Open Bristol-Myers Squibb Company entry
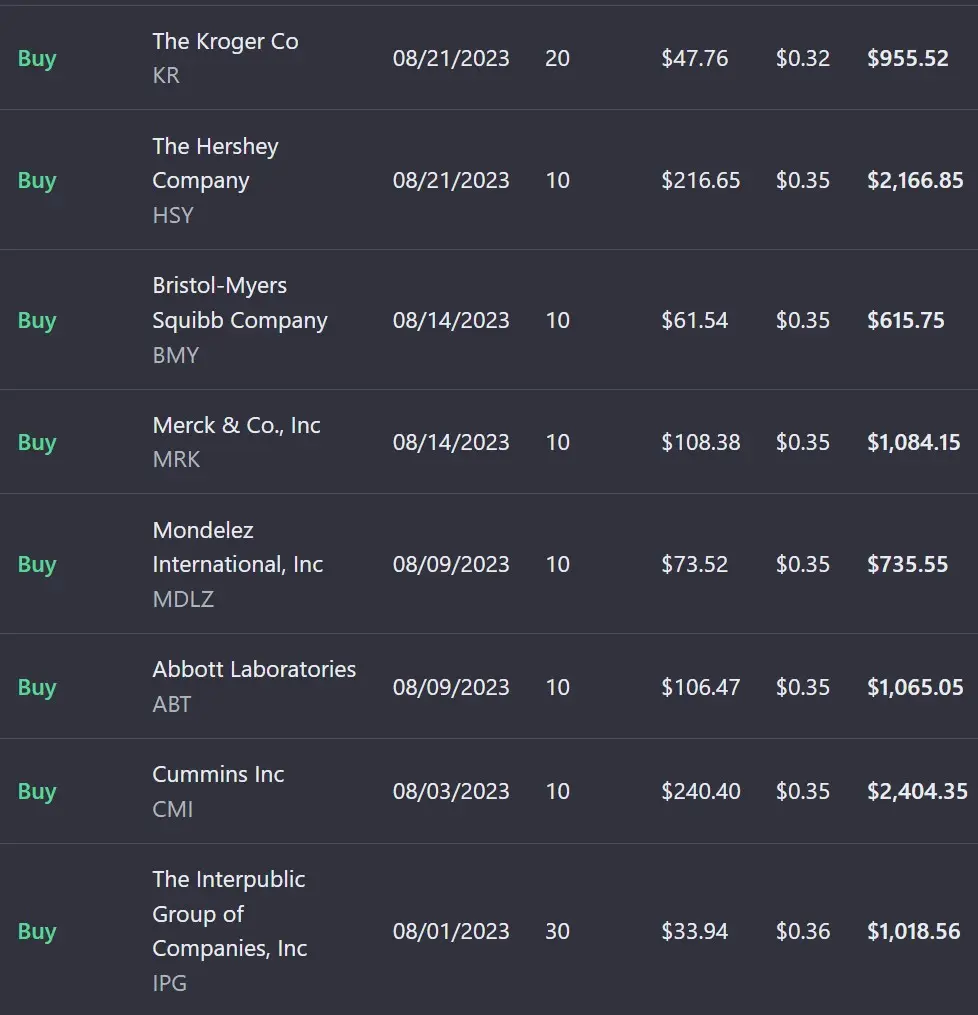This screenshot has width=978, height=1015. [240, 303]
